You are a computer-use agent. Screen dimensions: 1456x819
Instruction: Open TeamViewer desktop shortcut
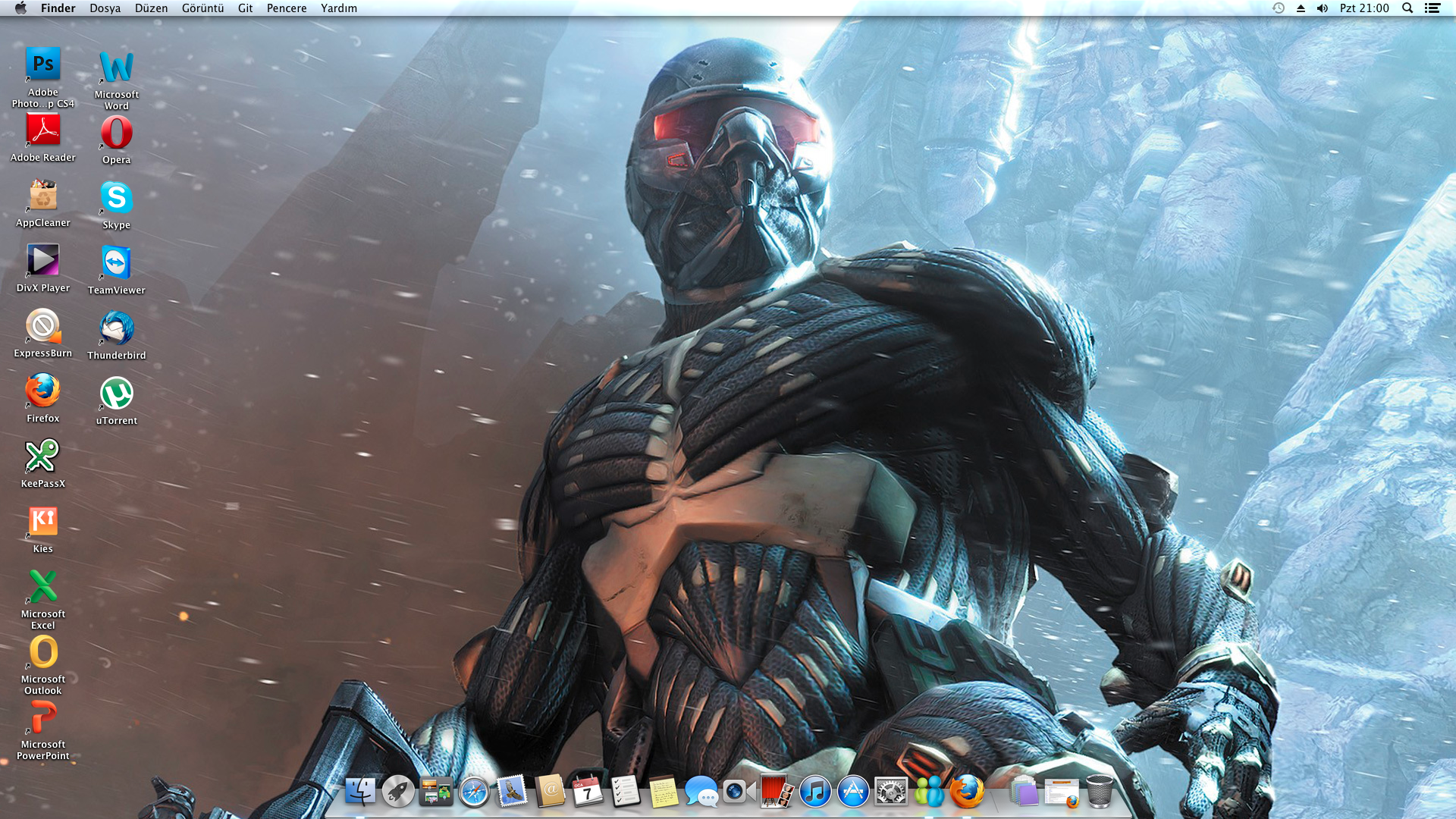point(117,263)
